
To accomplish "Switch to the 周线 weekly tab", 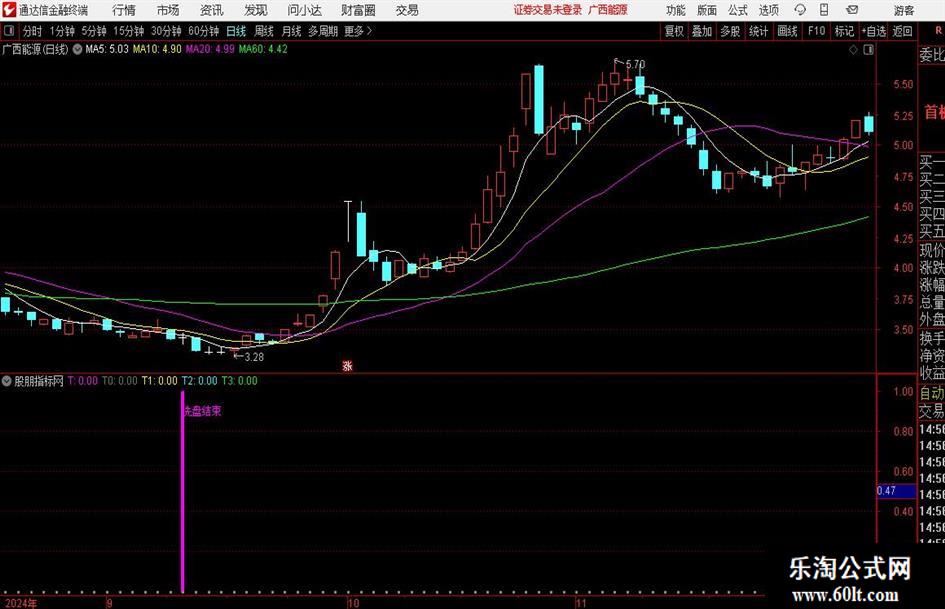I will point(263,31).
